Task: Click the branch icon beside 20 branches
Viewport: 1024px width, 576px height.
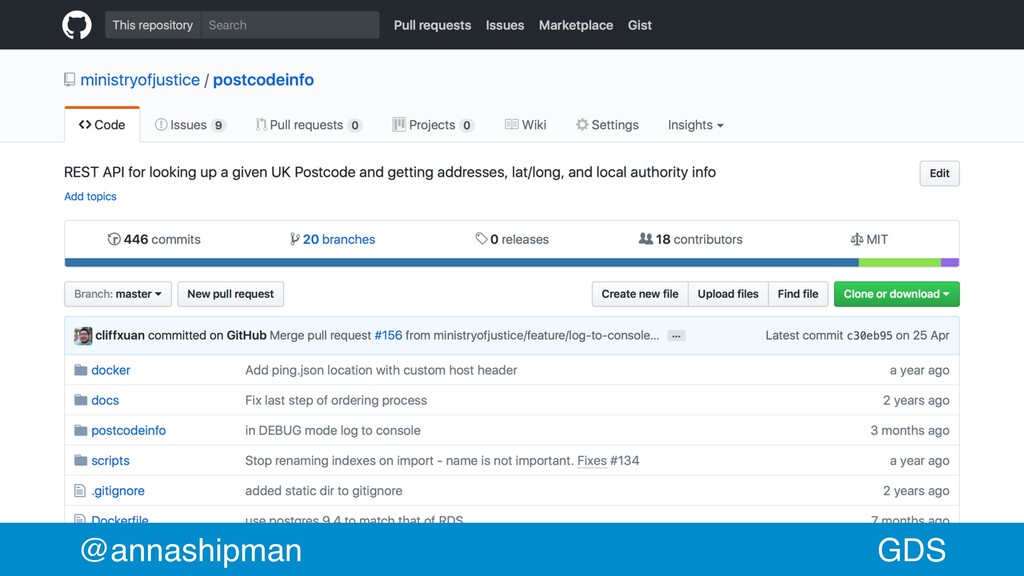Action: click(295, 239)
